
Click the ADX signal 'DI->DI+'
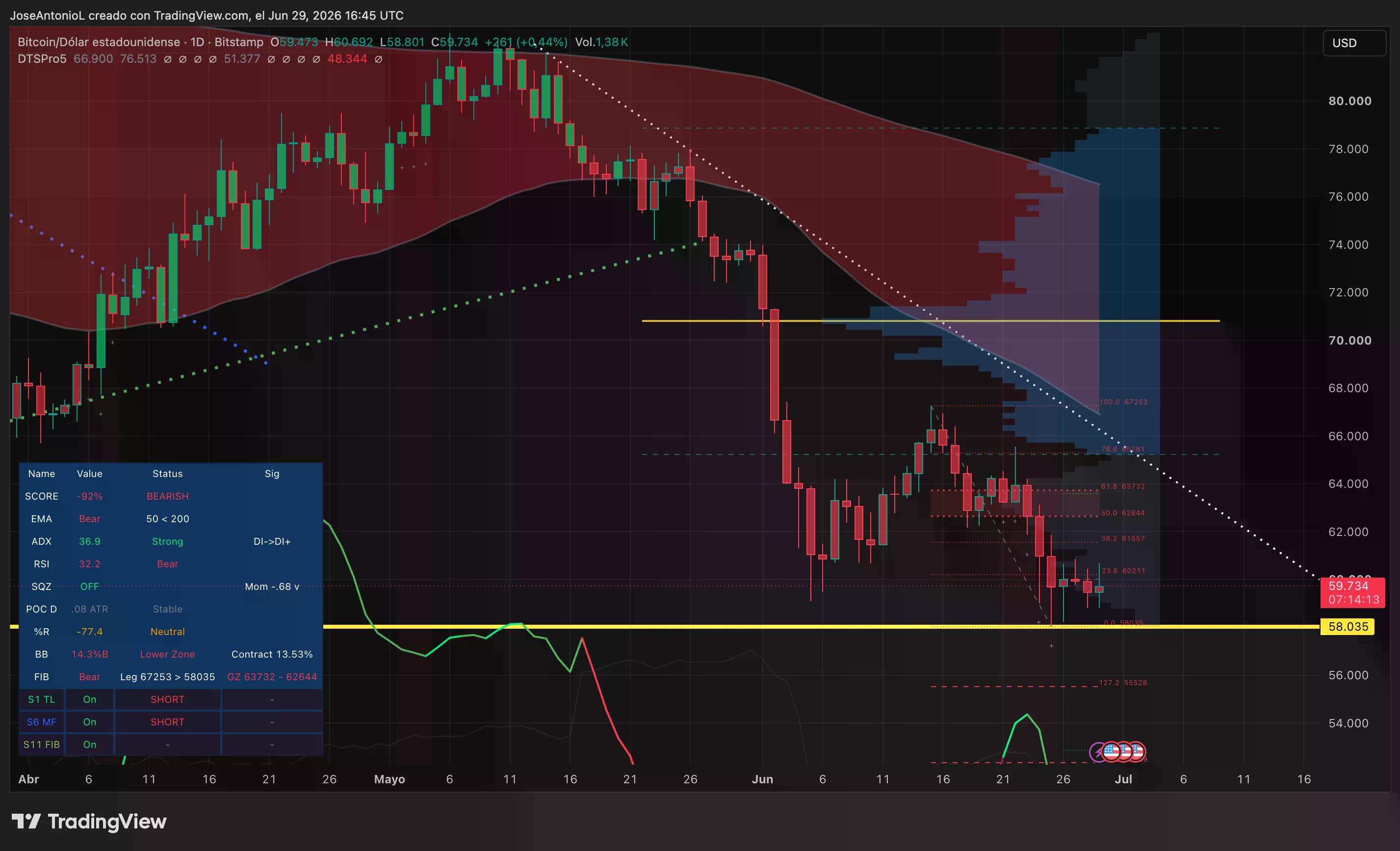(x=272, y=541)
